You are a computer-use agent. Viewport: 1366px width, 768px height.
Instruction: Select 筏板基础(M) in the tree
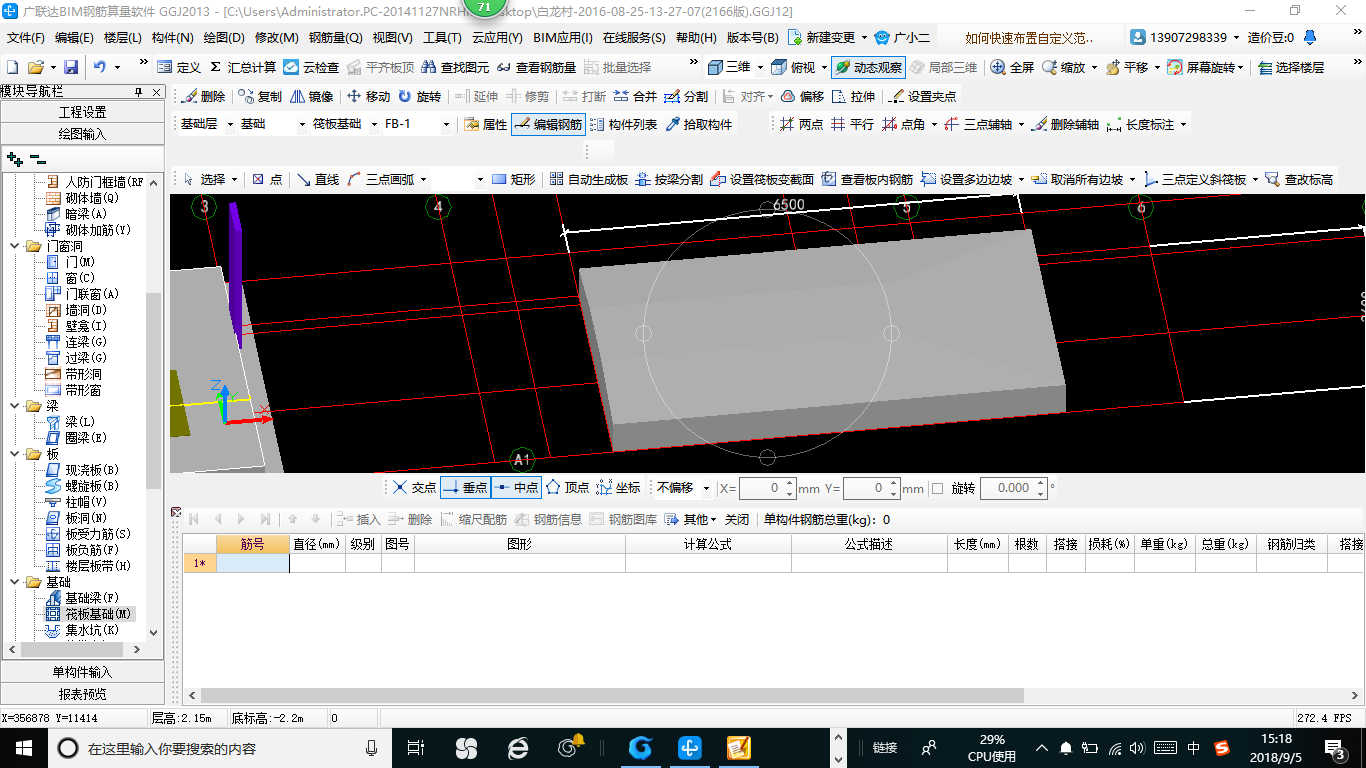pyautogui.click(x=97, y=614)
